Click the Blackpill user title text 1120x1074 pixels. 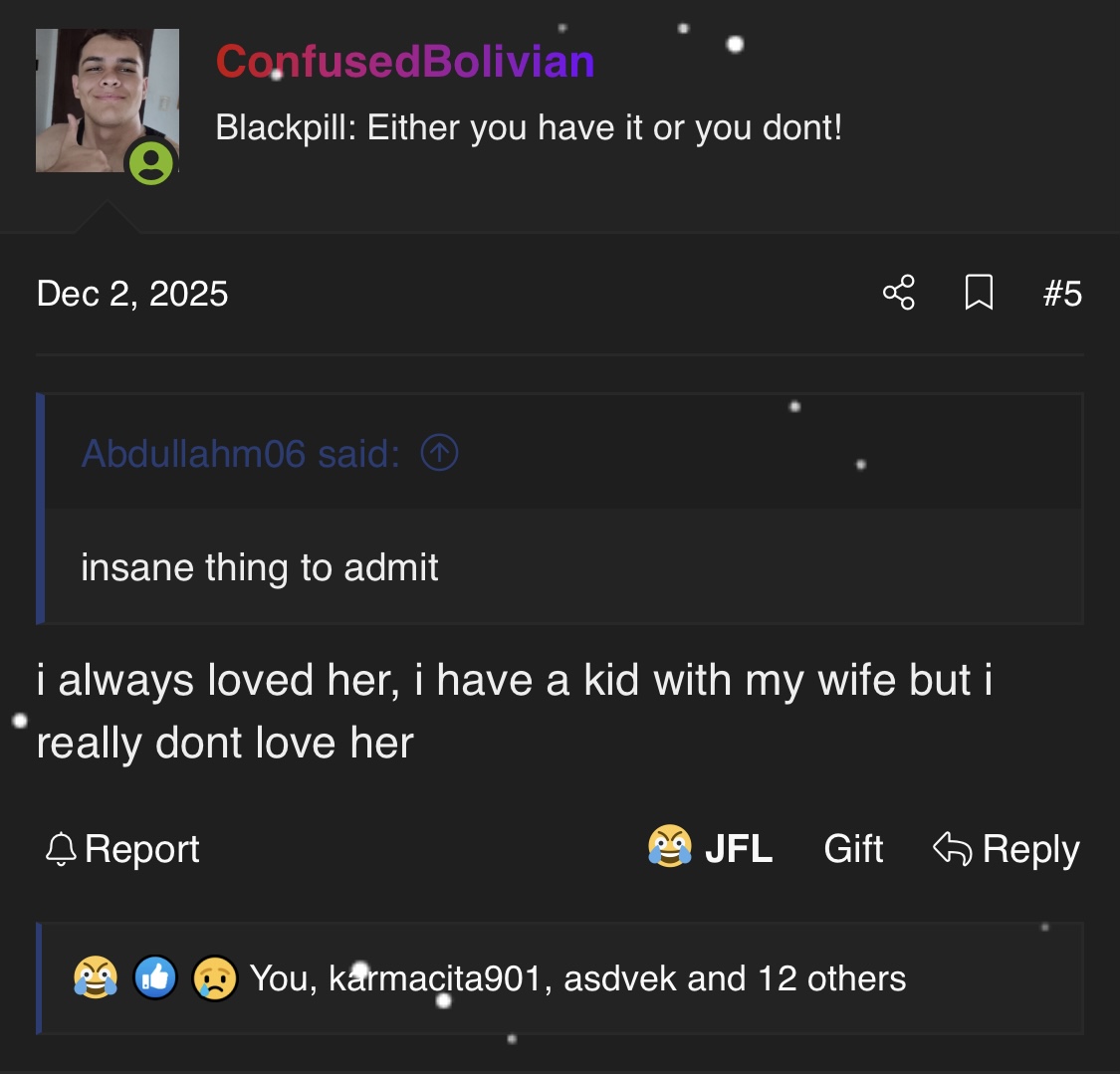pos(529,127)
